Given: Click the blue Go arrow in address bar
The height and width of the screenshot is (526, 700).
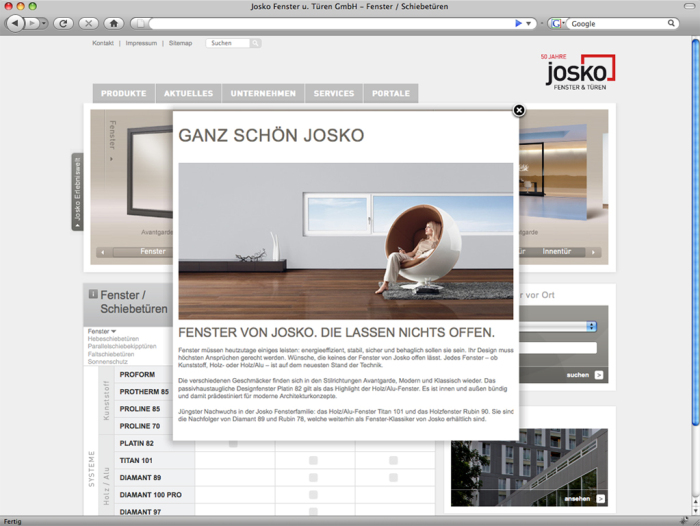Looking at the screenshot, I should point(518,23).
